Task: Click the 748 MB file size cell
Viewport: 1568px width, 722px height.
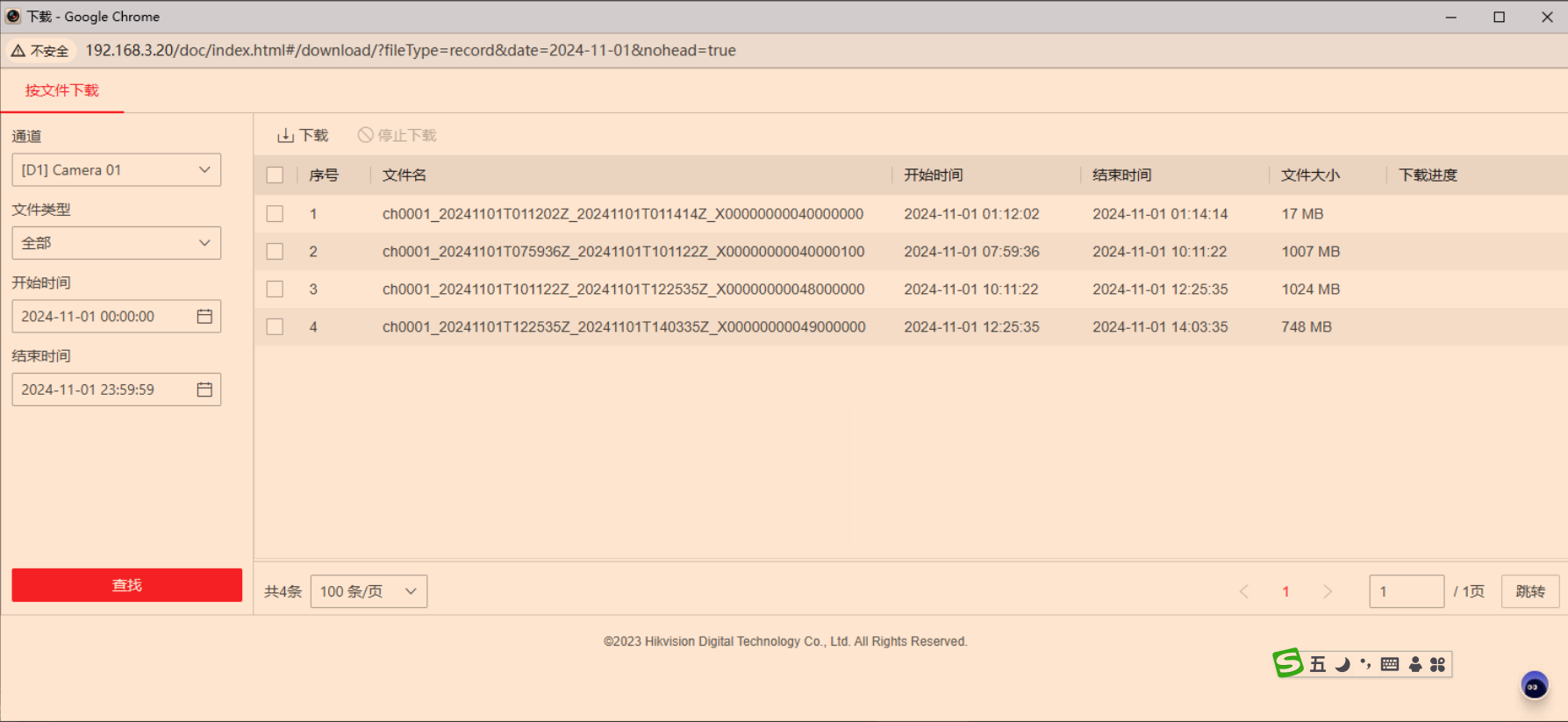Action: pos(1307,327)
